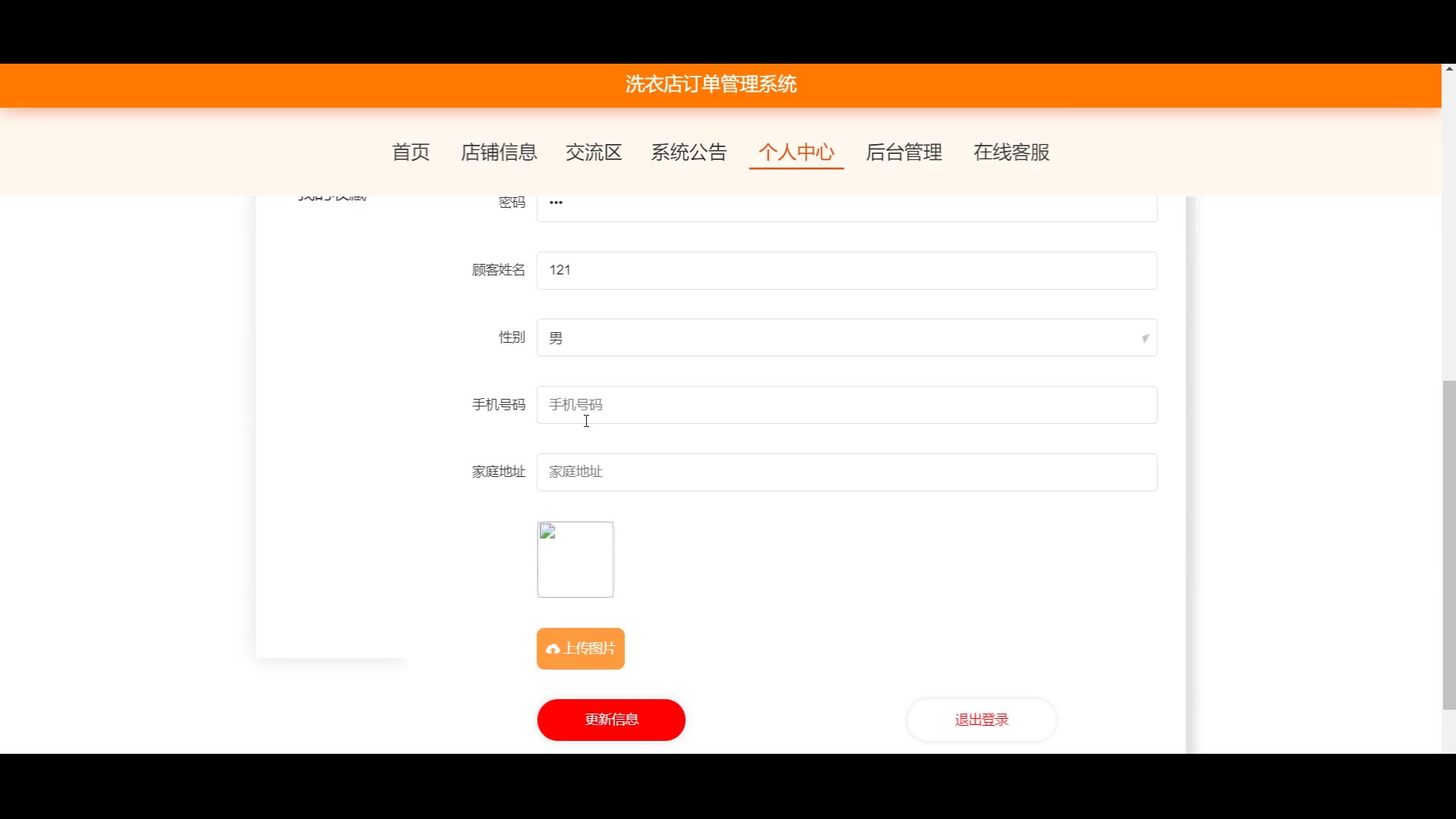Go to 店铺信息 page
This screenshot has height=819, width=1456.
[x=499, y=152]
